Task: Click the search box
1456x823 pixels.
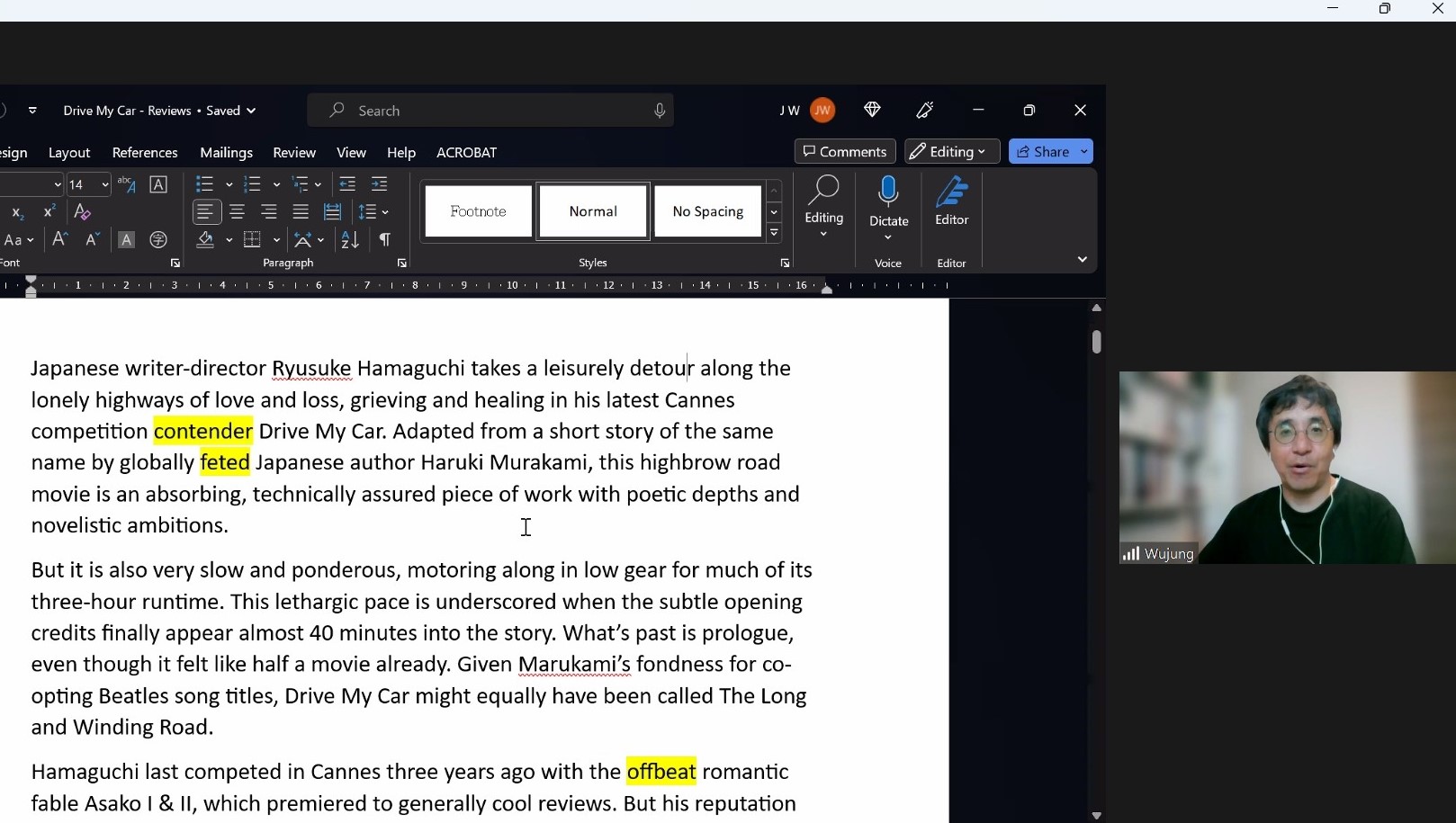Action: [x=490, y=111]
